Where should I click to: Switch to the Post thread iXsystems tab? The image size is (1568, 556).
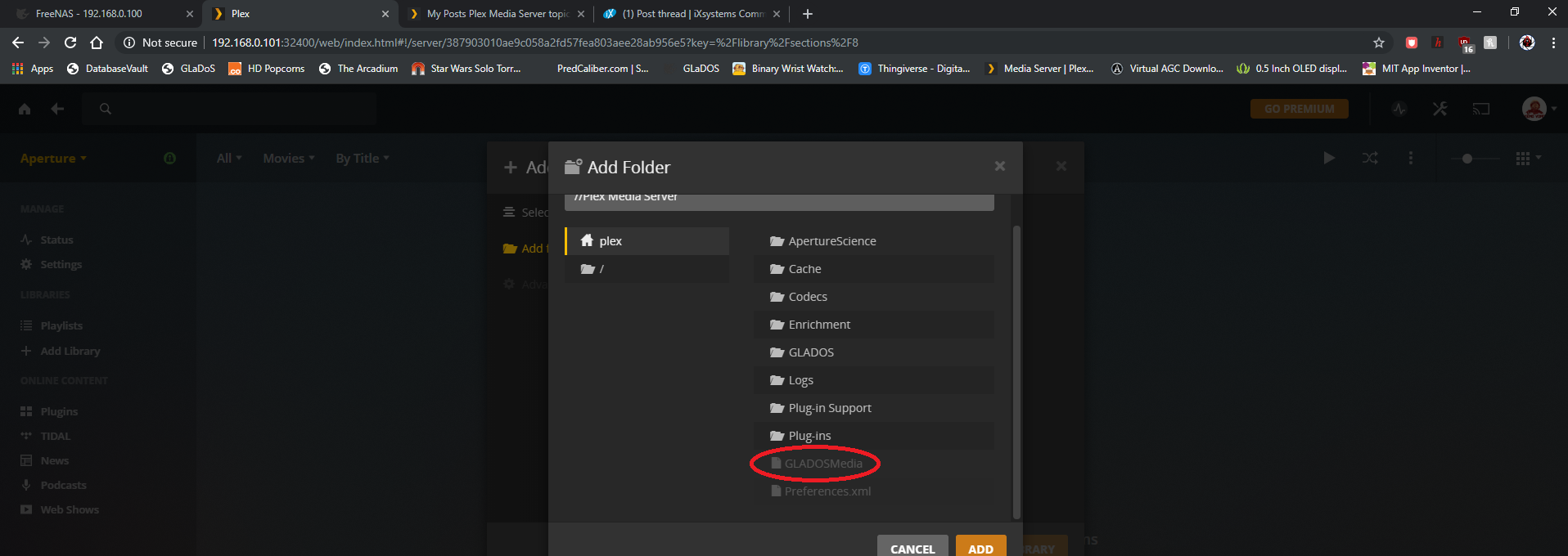tap(692, 14)
